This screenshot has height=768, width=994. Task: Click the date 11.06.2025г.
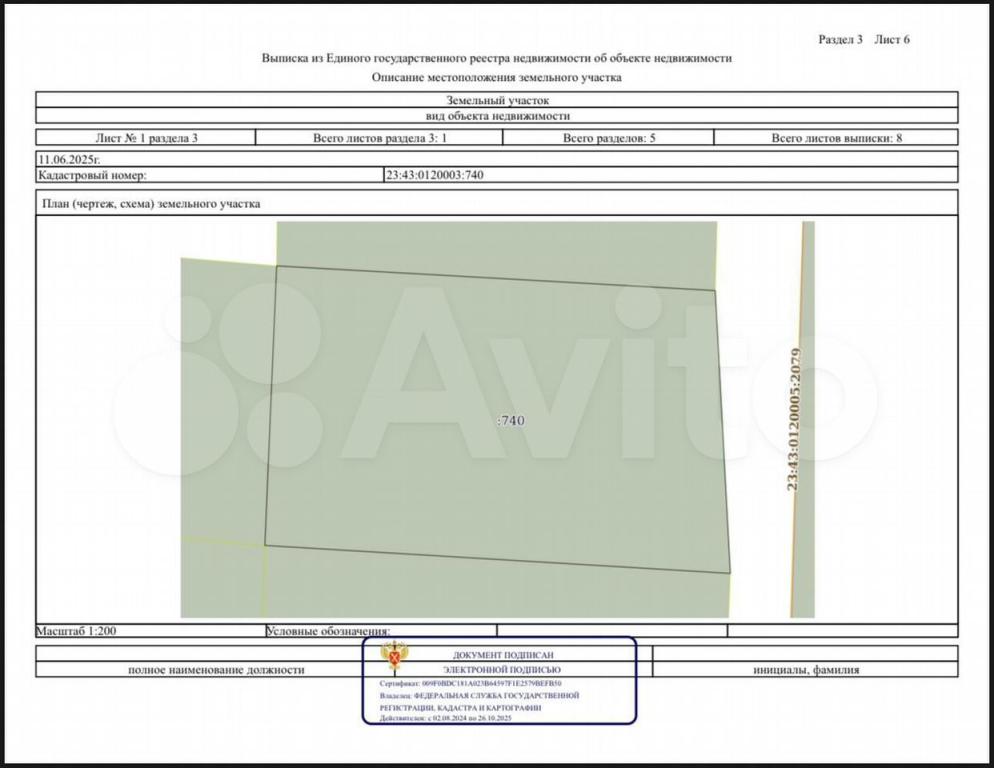pyautogui.click(x=69, y=159)
